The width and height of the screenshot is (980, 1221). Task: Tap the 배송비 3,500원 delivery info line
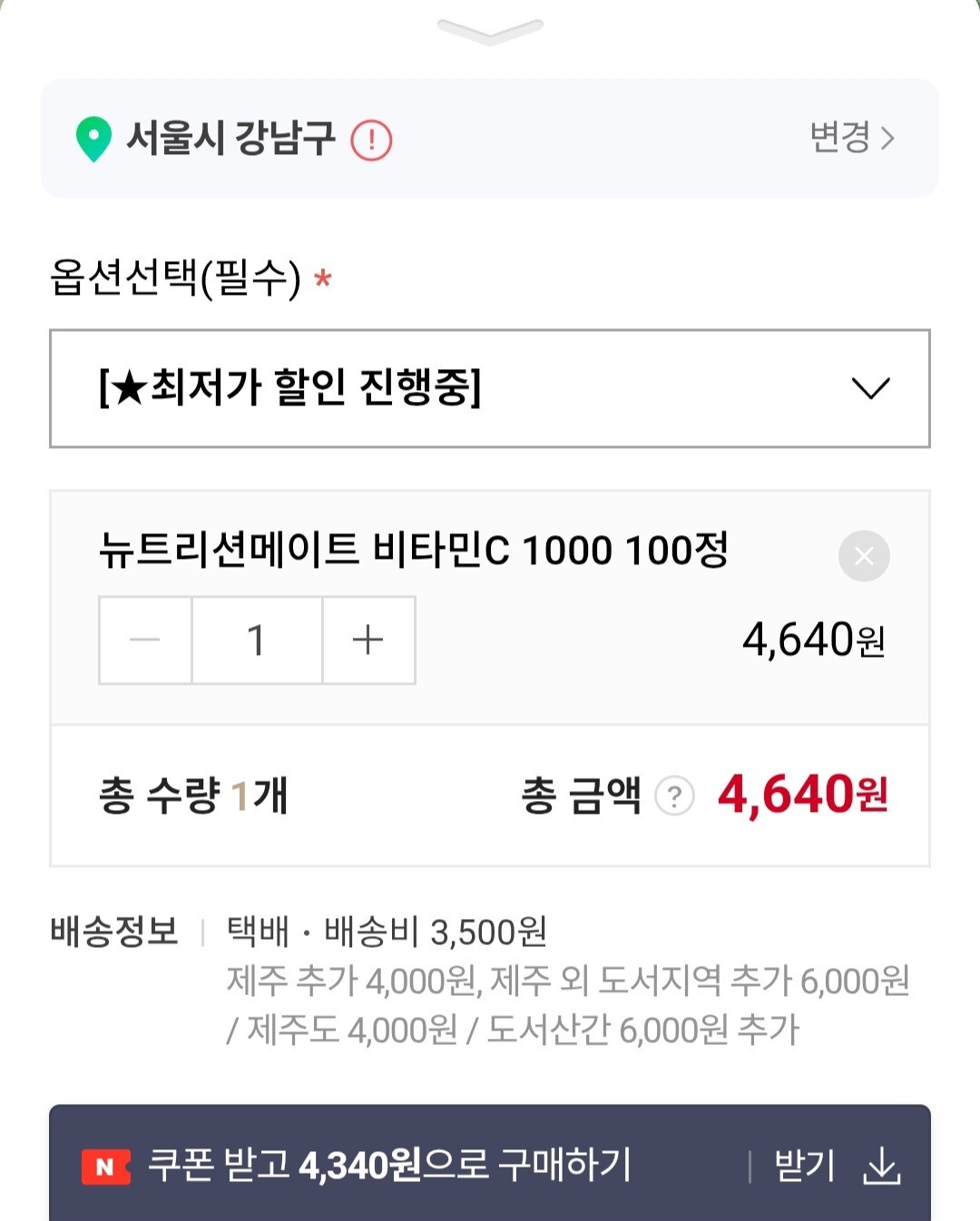(436, 932)
